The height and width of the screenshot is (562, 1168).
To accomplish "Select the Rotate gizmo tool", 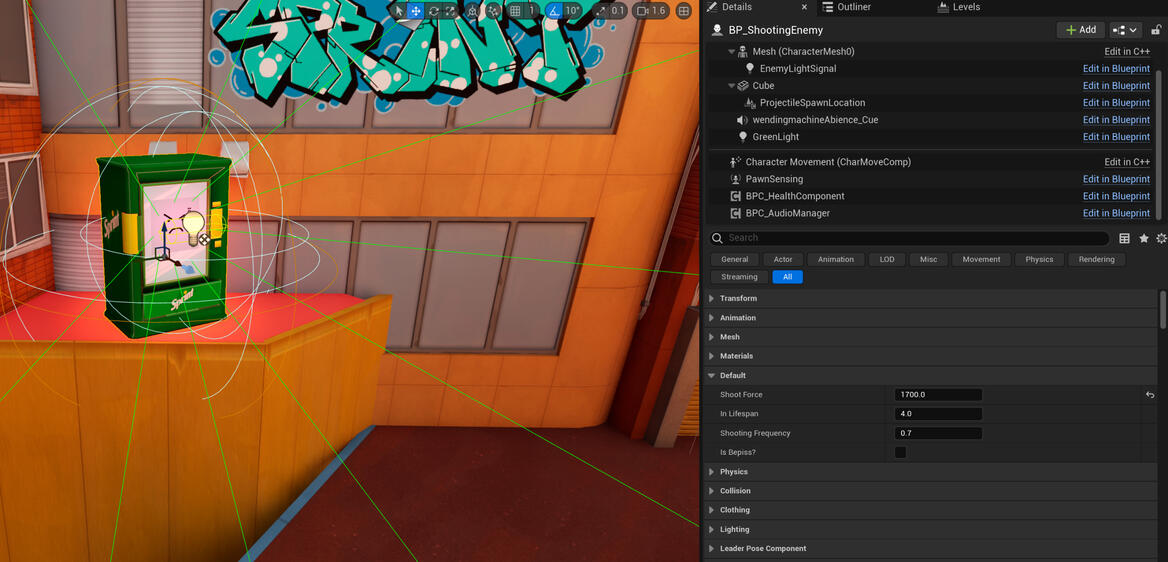I will pos(433,10).
